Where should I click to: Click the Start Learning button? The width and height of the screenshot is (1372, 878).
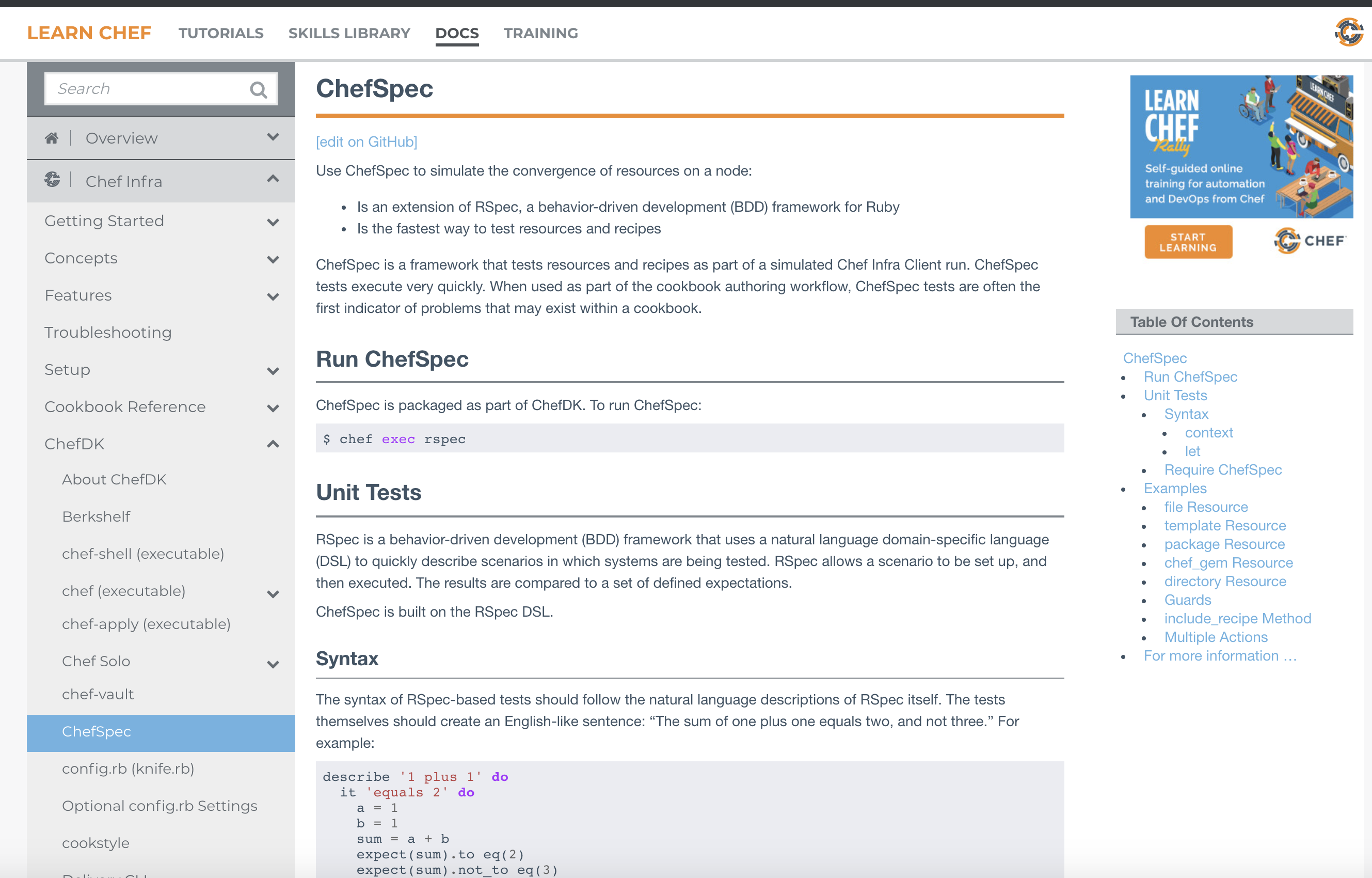click(x=1188, y=242)
